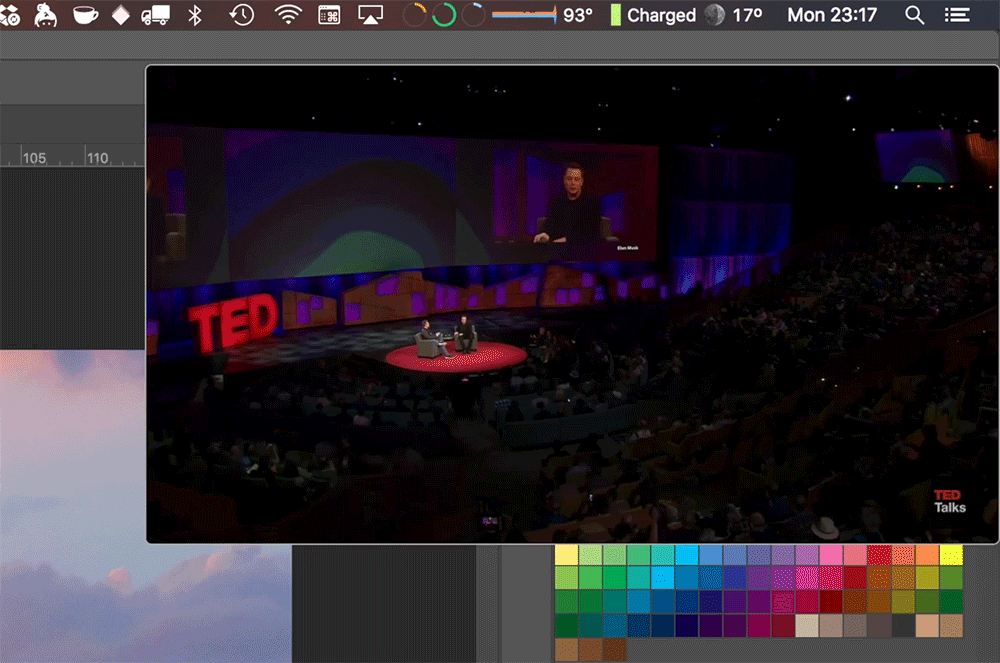Click the light blue activity ring monitor
The image size is (1000, 663).
473,15
